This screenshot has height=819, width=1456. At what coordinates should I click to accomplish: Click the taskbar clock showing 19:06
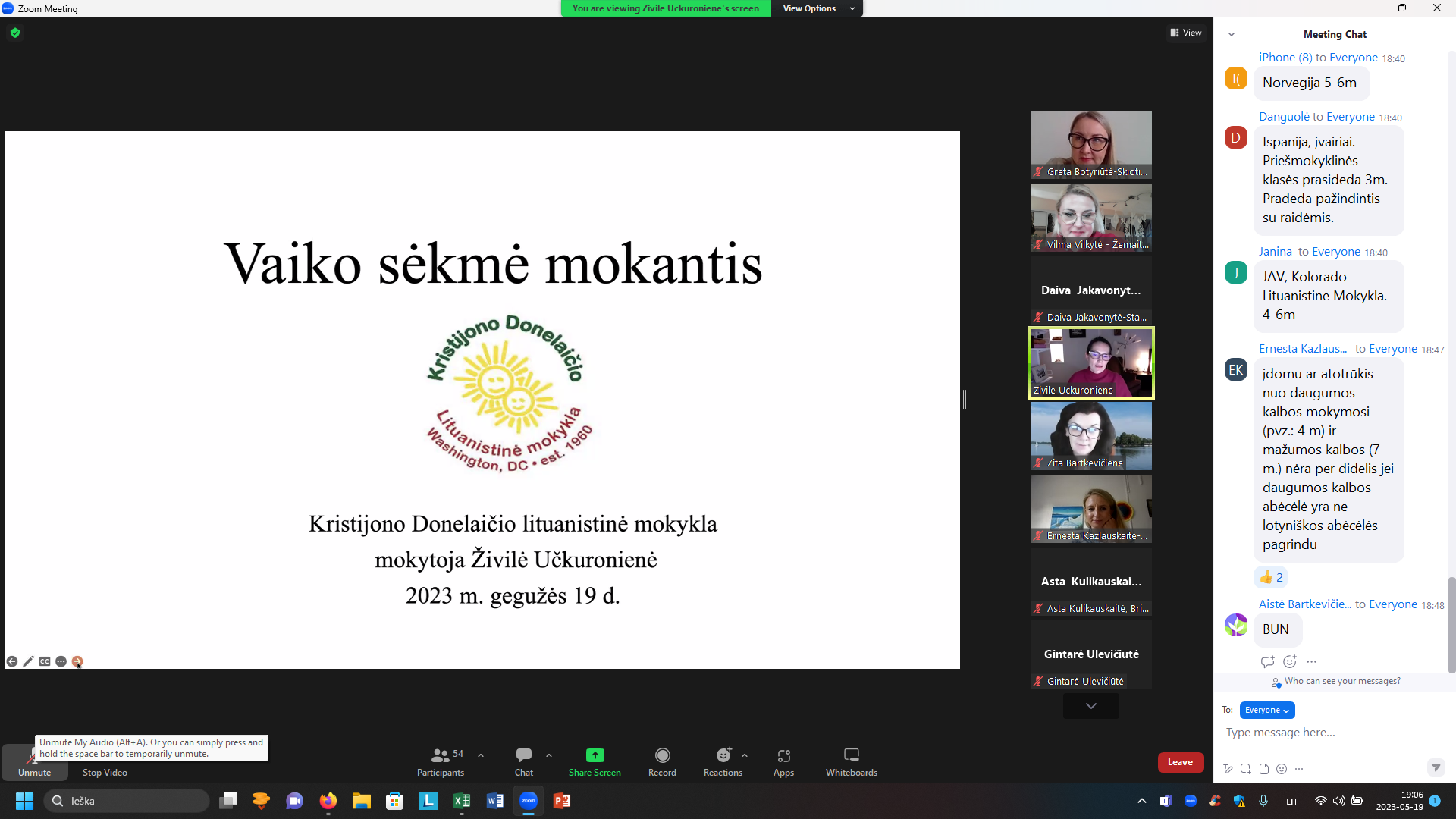1400,801
